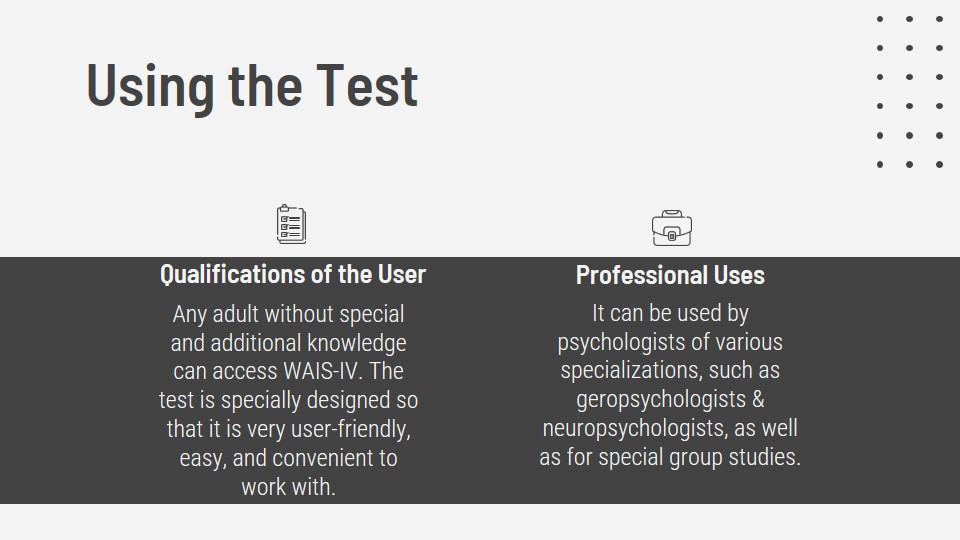Click the "It can be used by" line
Image resolution: width=960 pixels, height=540 pixels.
(x=670, y=313)
